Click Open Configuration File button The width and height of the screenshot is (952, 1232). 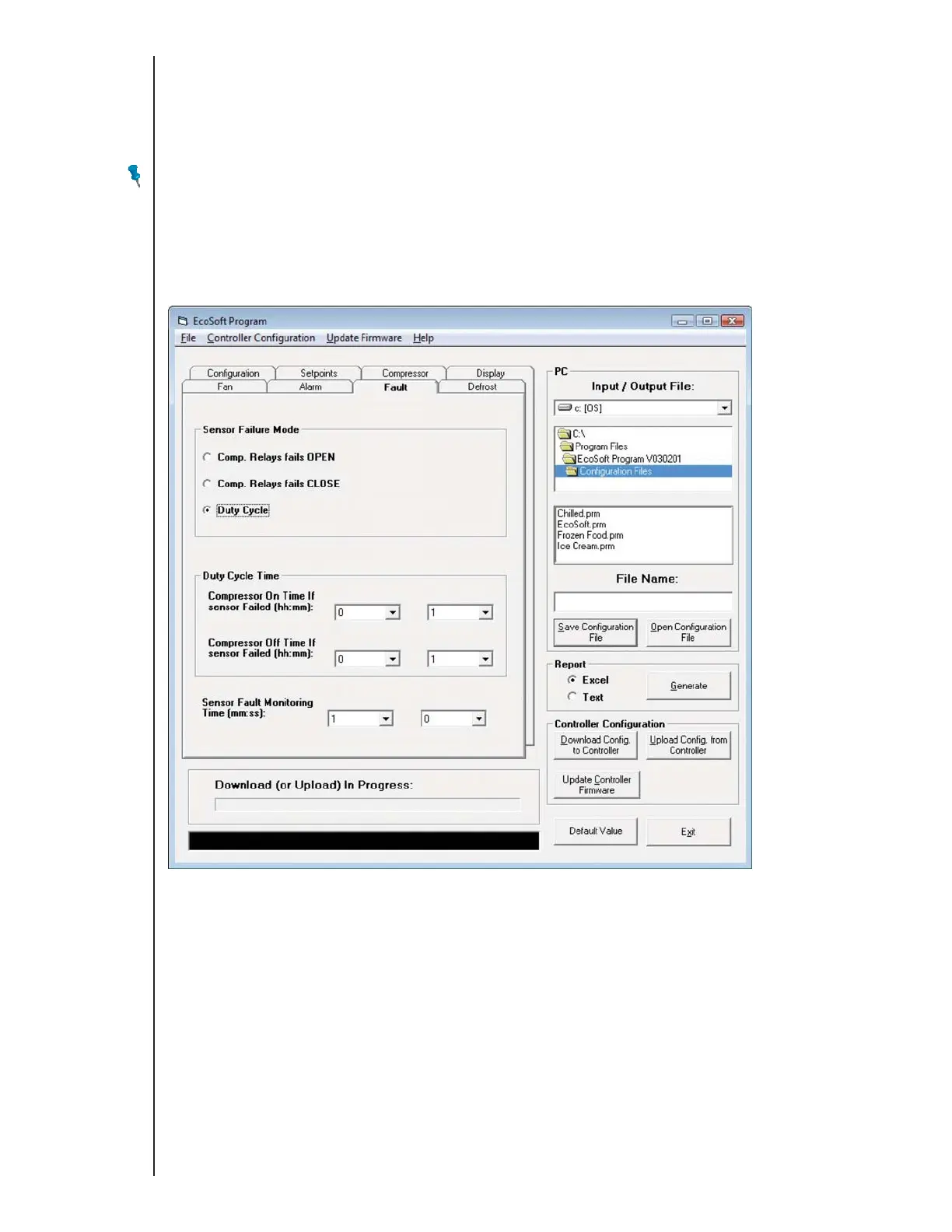pyautogui.click(x=688, y=632)
